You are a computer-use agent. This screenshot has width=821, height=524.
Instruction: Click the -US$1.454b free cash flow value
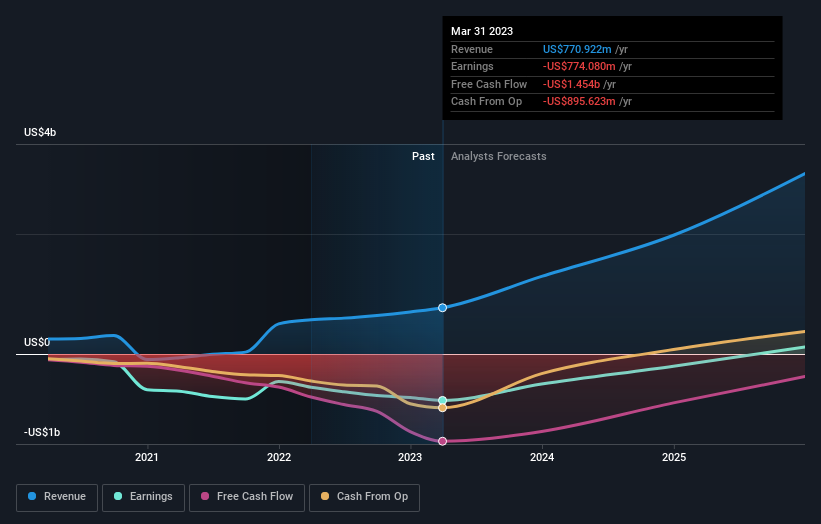(x=571, y=84)
